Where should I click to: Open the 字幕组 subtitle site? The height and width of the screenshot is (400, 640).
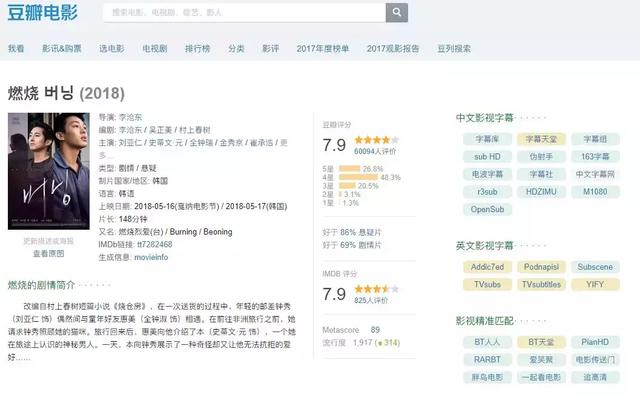click(x=595, y=139)
